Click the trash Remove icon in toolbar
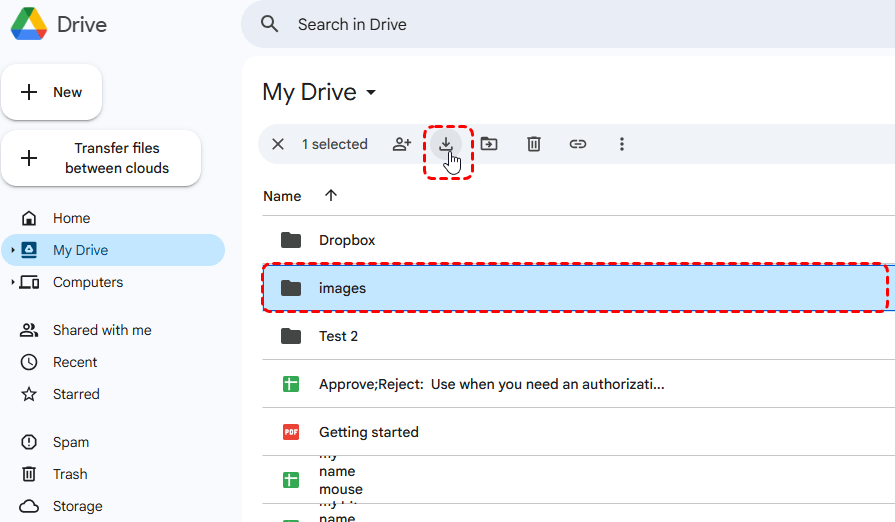 pos(534,144)
